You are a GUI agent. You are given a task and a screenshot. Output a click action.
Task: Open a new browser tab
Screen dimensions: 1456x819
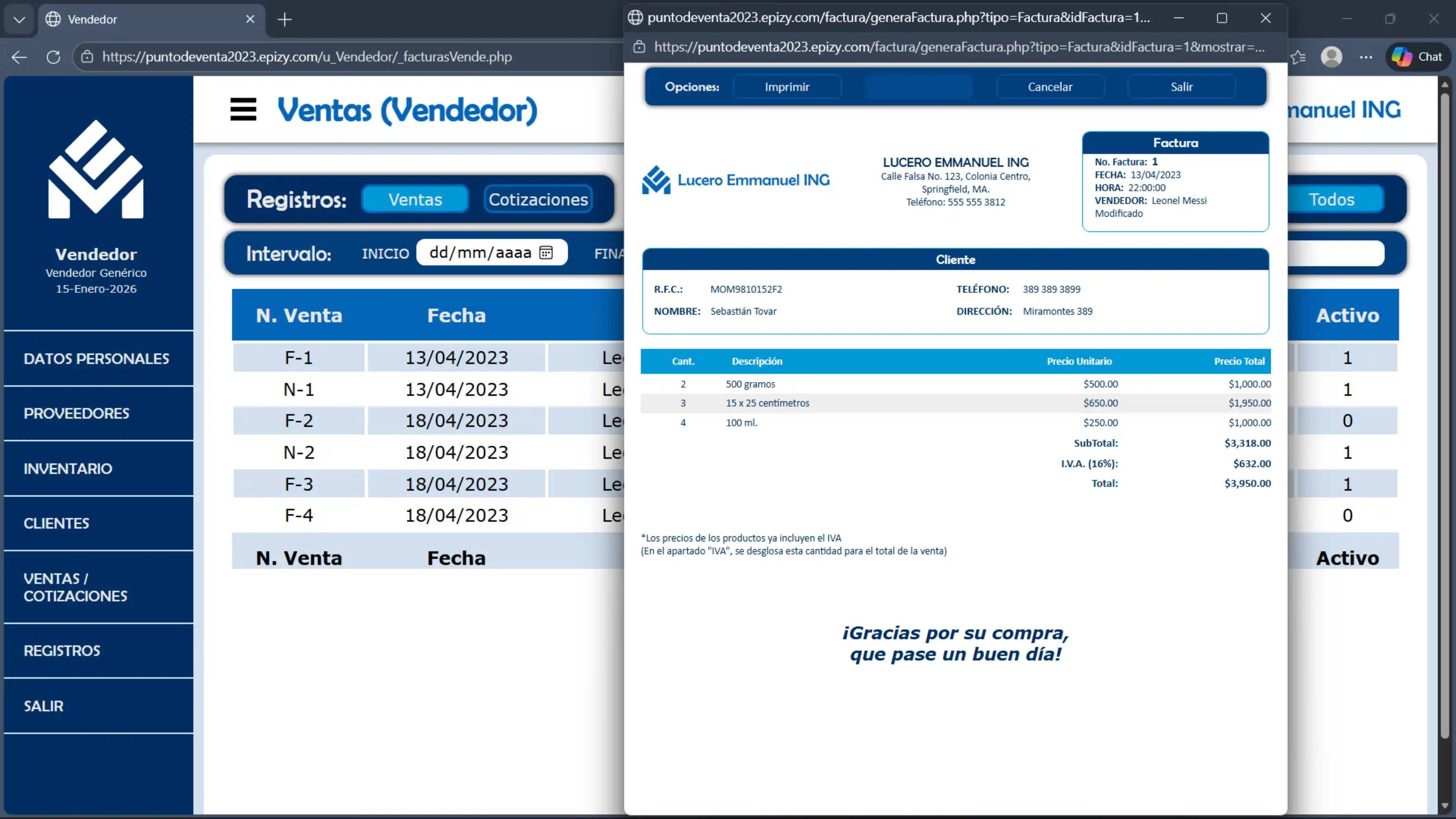click(x=284, y=19)
